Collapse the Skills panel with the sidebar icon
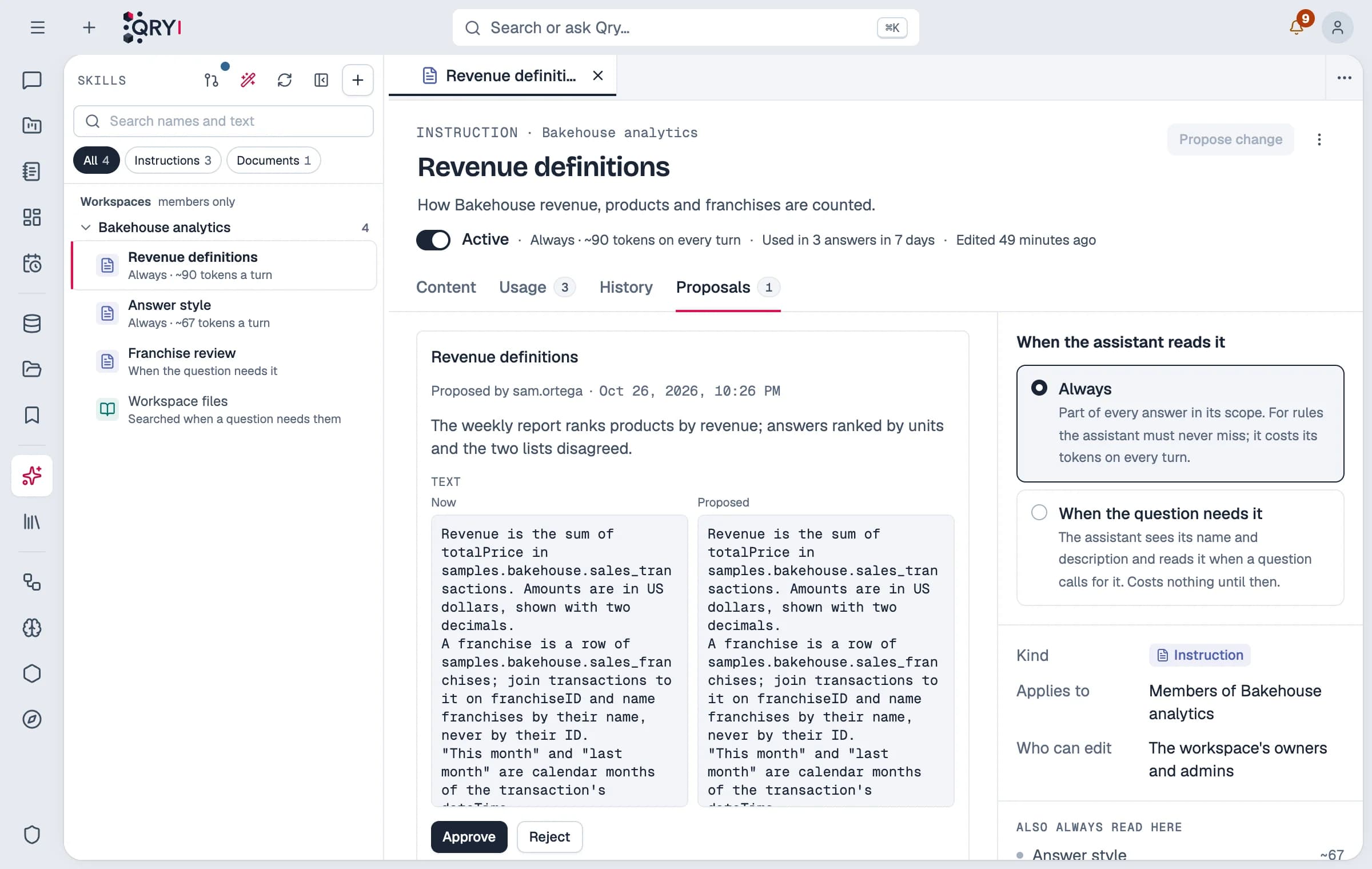Image resolution: width=1372 pixels, height=869 pixels. click(x=321, y=80)
